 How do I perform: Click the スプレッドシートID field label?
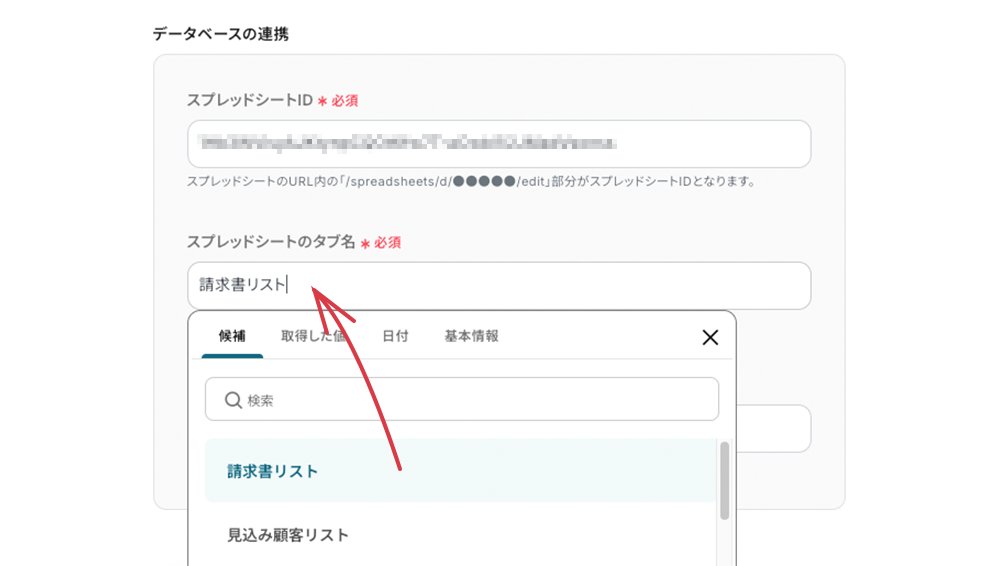[x=250, y=100]
